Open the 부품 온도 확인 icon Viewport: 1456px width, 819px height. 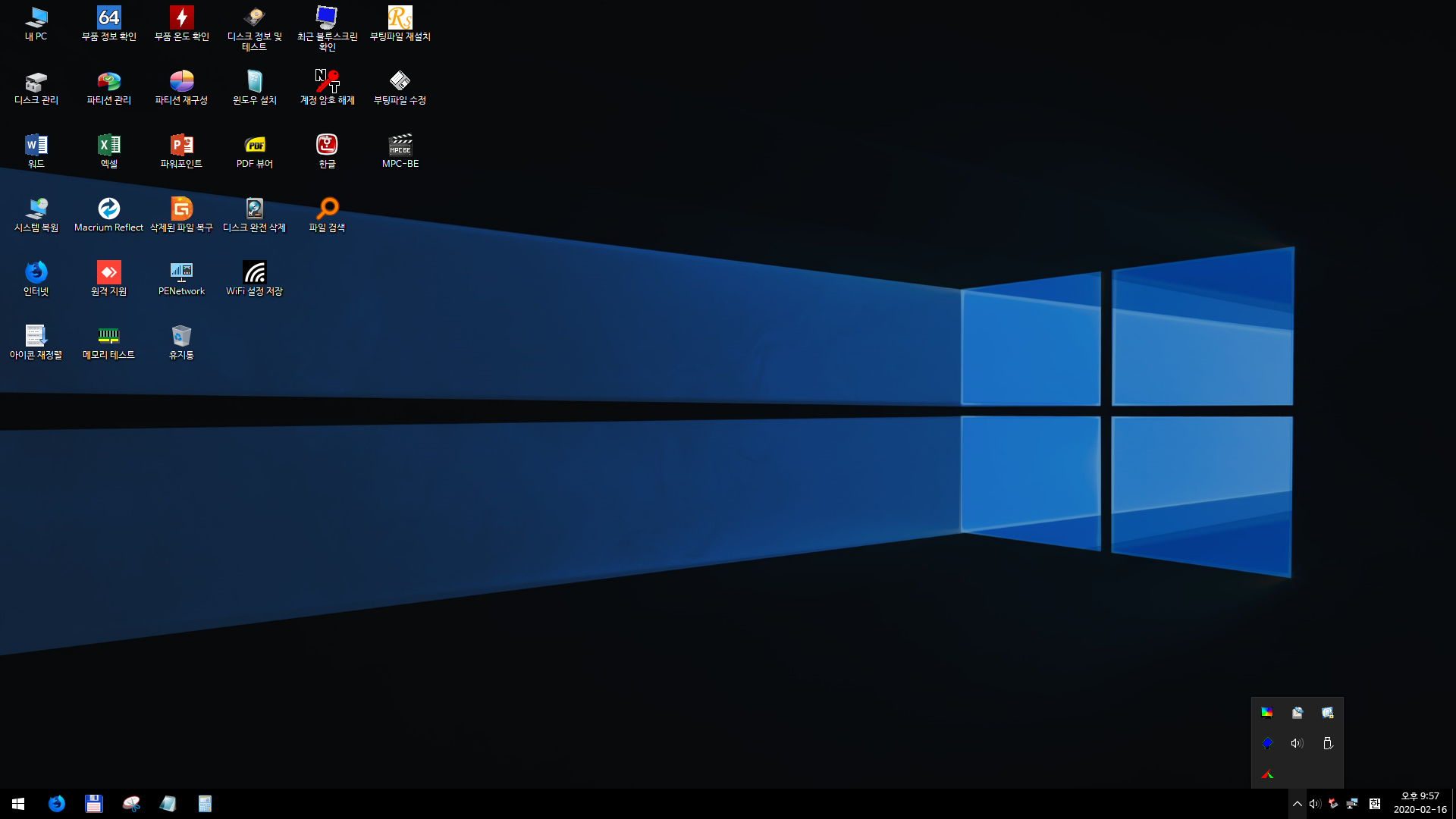(x=181, y=24)
